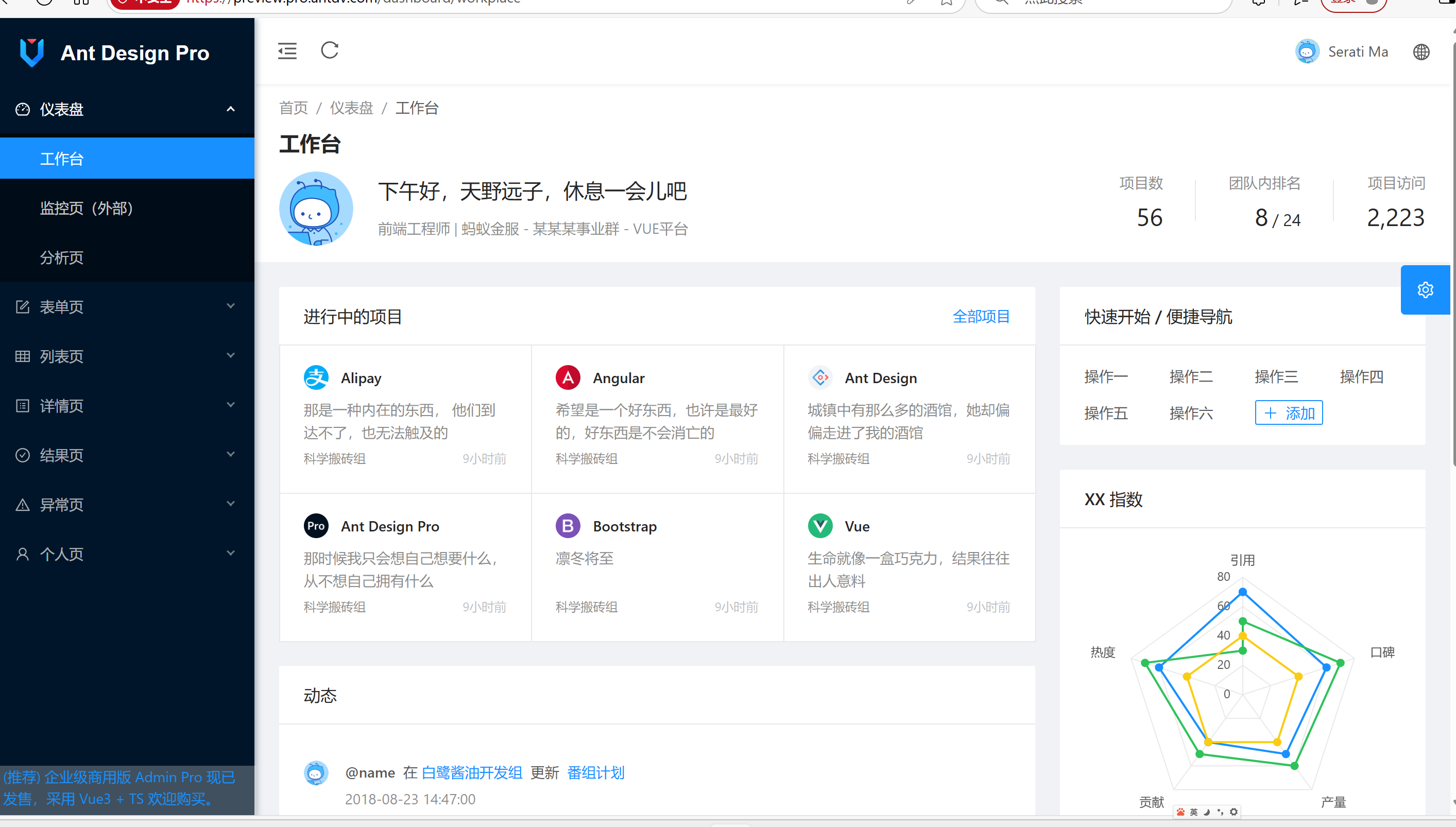Viewport: 1456px width, 827px height.
Task: Click the 热度 axis label on radar chart
Action: [x=1103, y=652]
